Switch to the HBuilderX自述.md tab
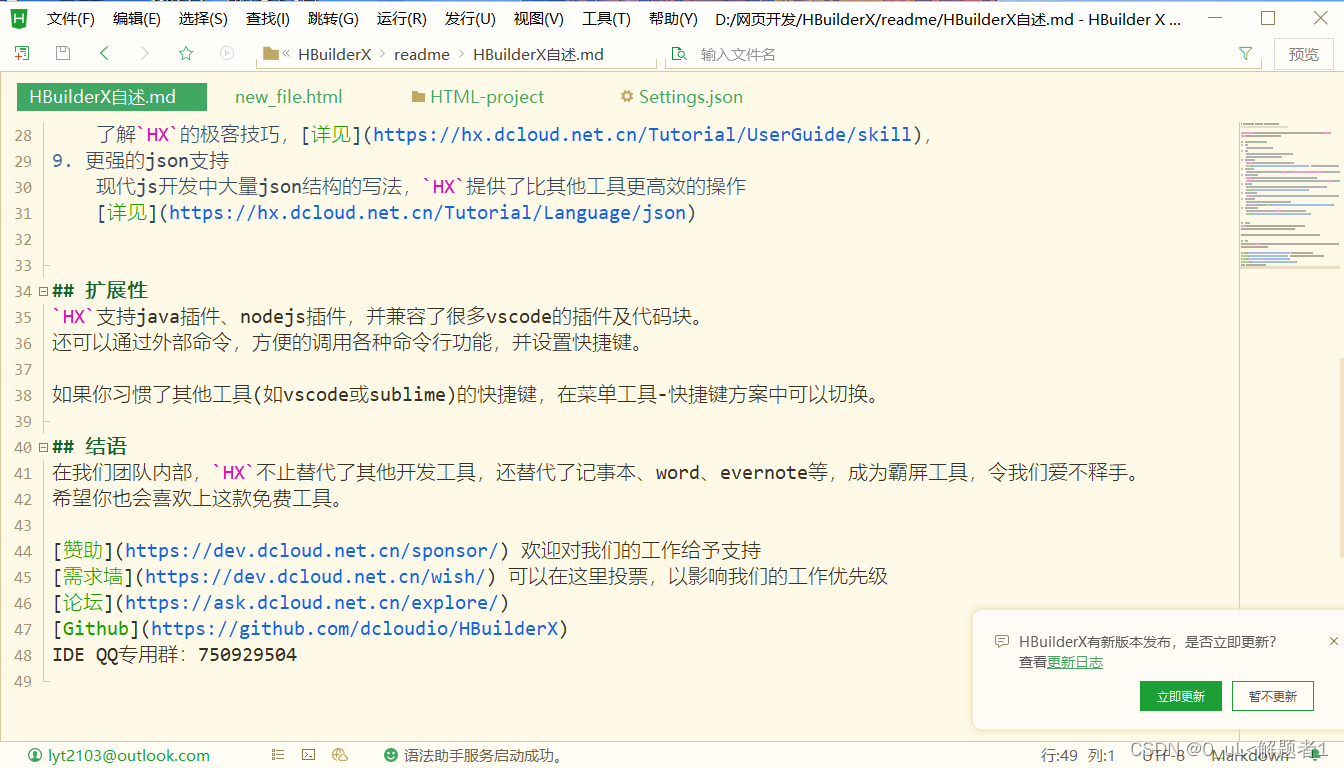Viewport: 1344px width, 768px height. coord(111,97)
